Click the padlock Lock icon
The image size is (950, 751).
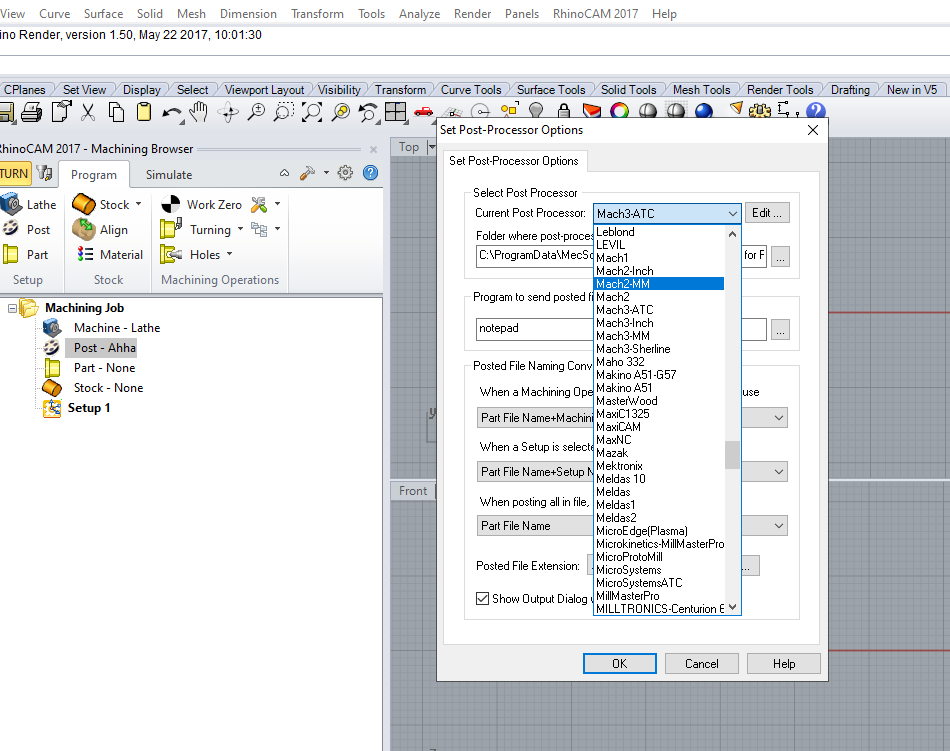[563, 110]
